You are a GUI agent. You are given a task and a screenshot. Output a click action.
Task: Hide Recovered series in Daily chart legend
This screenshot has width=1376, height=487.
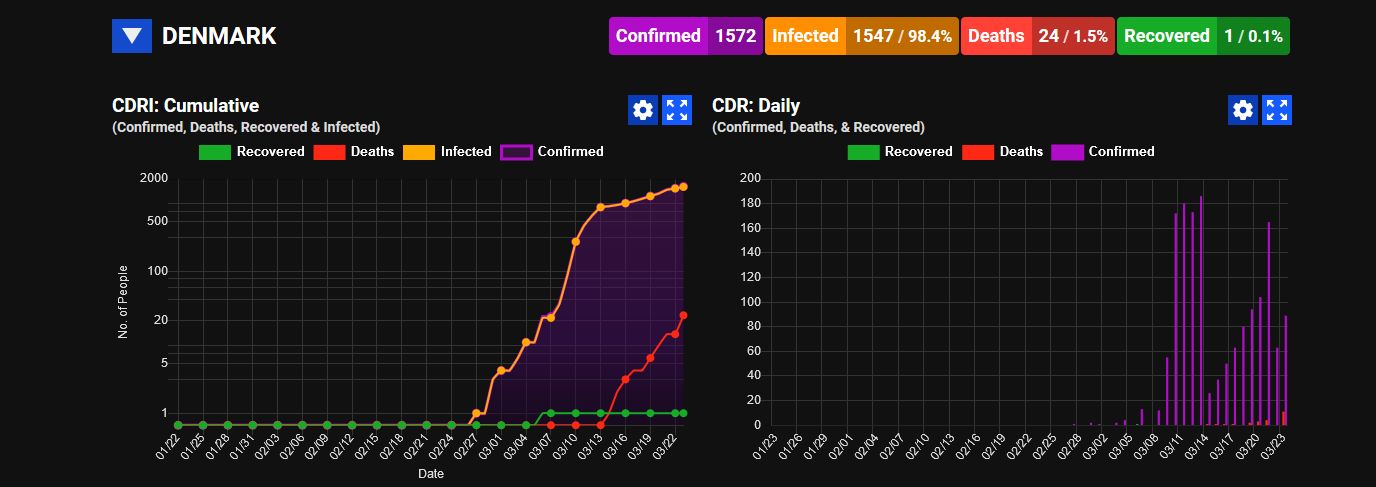[900, 152]
